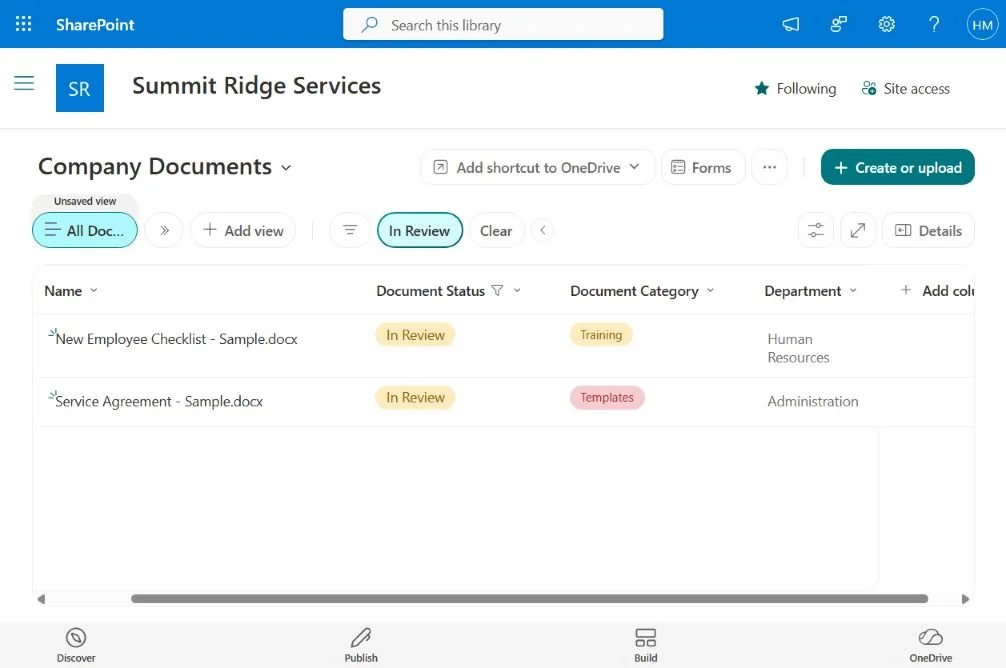This screenshot has height=668, width=1006.
Task: Open the Publish tab in bottom bar
Action: pyautogui.click(x=361, y=645)
